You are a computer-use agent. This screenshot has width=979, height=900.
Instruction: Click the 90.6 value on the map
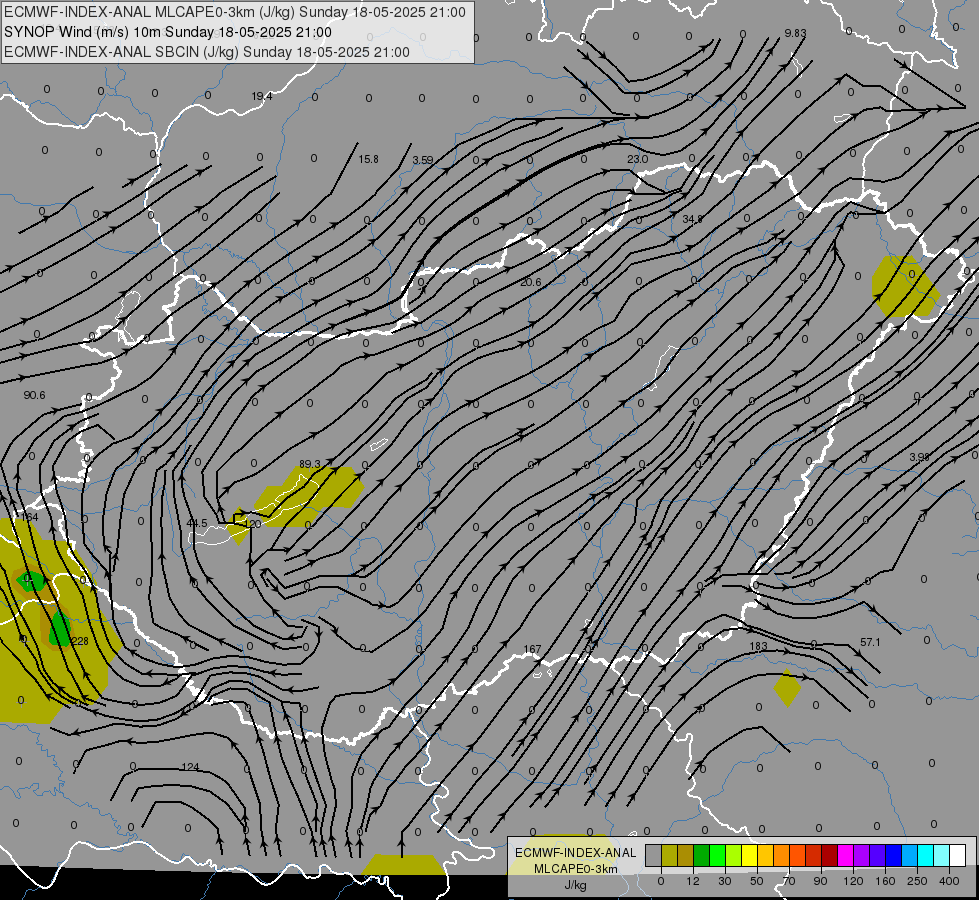coord(34,395)
